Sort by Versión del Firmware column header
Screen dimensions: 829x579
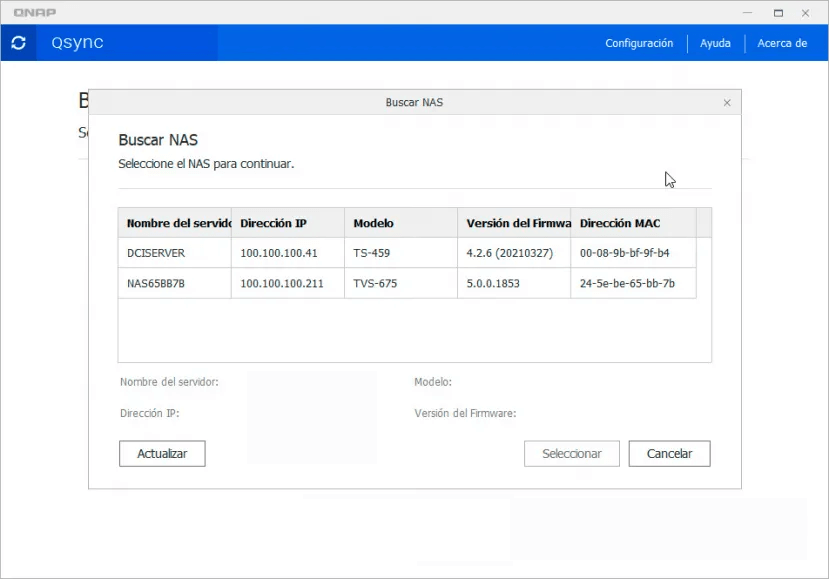514,223
